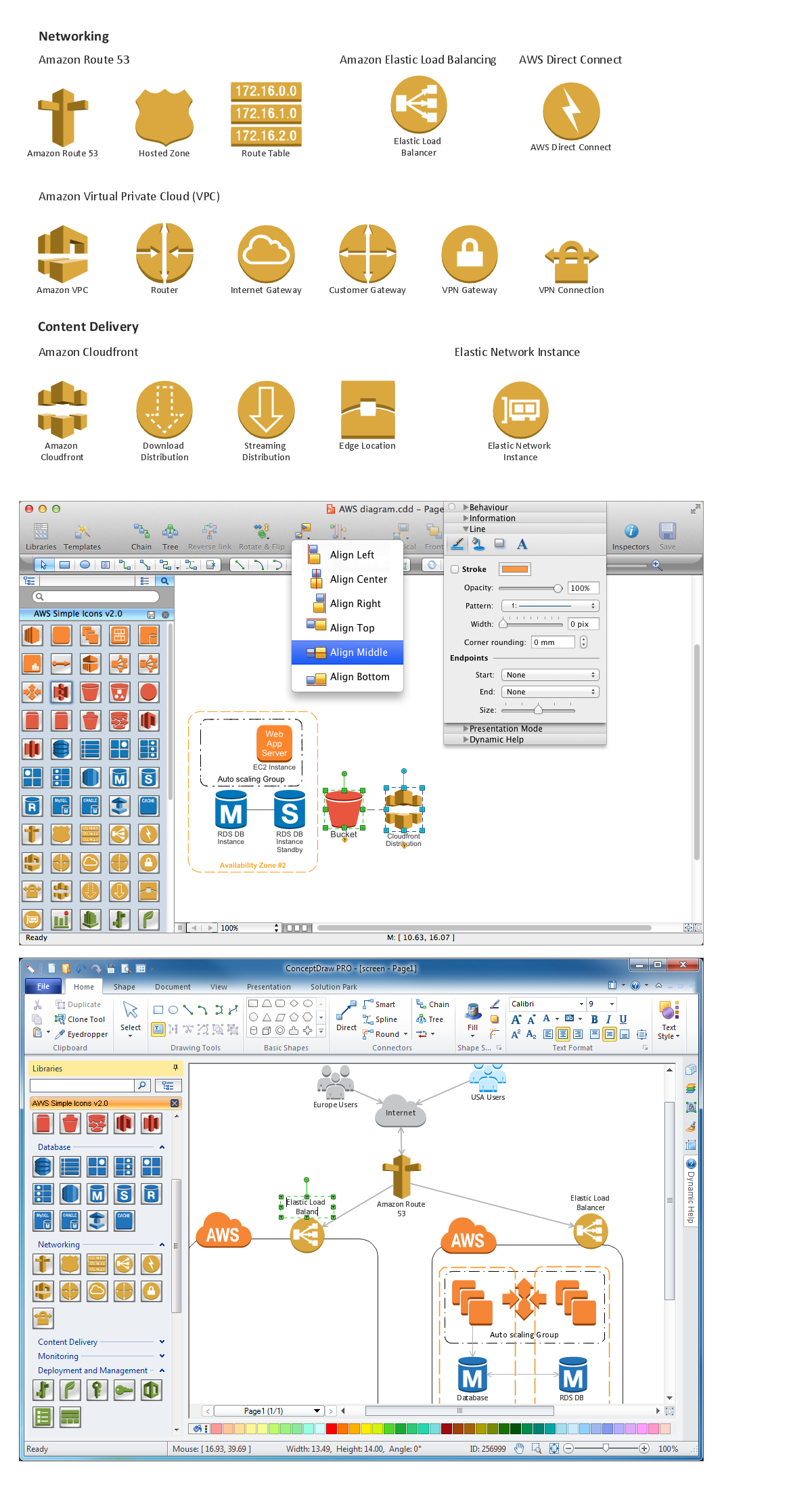The width and height of the screenshot is (812, 1489).
Task: Switch to the Shape ribbon tab
Action: pyautogui.click(x=125, y=987)
